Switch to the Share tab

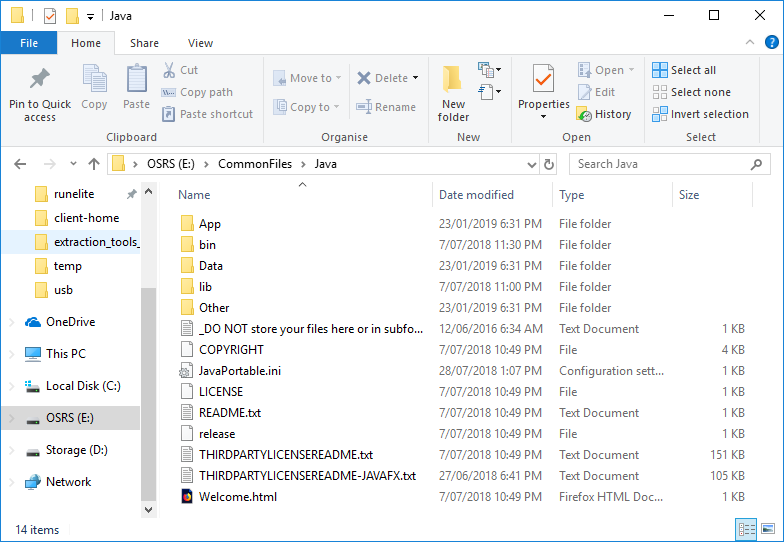(x=144, y=43)
